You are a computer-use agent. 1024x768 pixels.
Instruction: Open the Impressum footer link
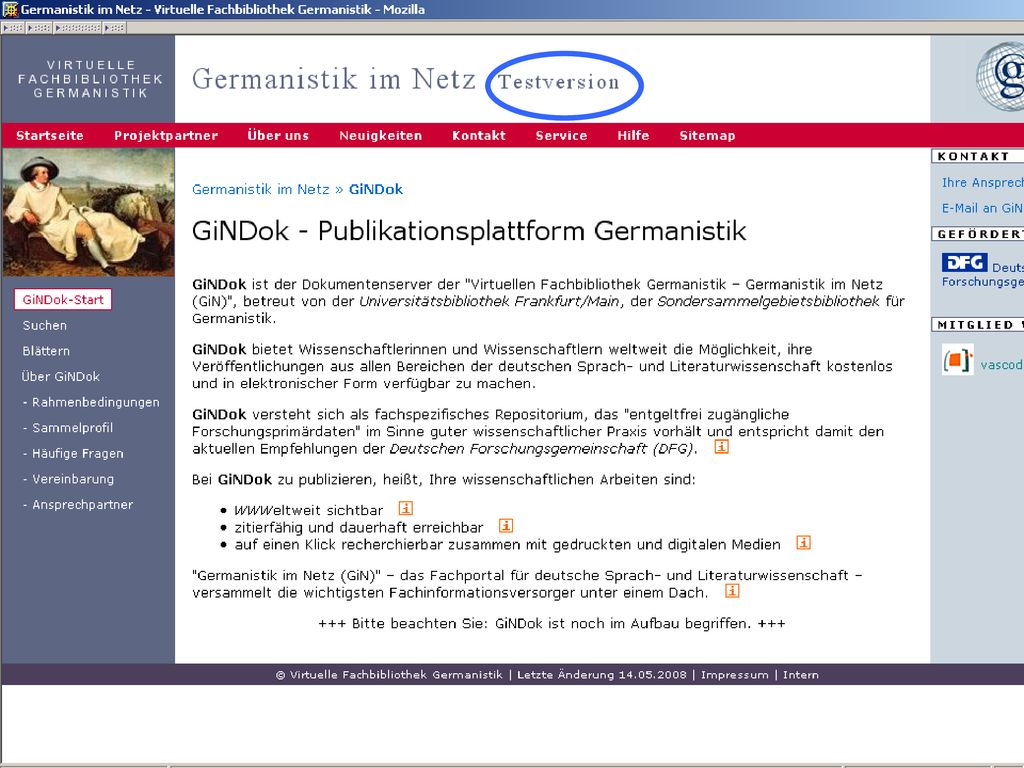[735, 675]
